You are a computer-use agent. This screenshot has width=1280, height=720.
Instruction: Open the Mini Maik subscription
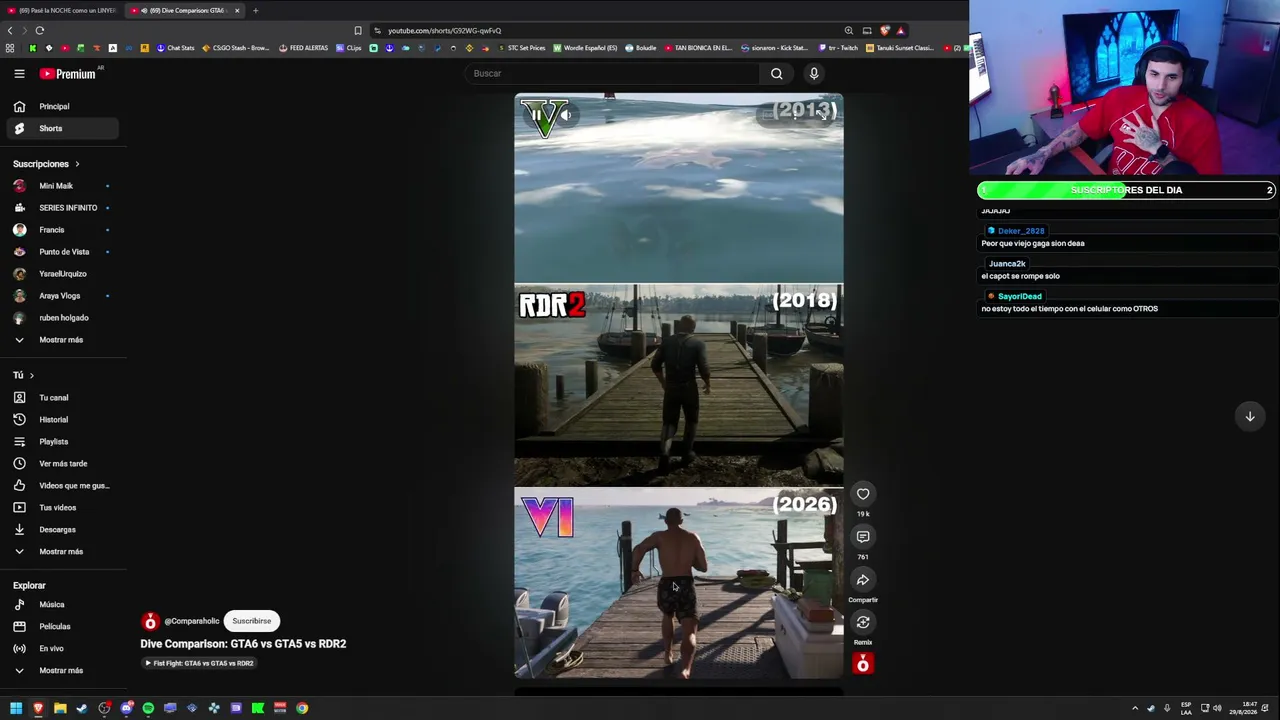64,186
